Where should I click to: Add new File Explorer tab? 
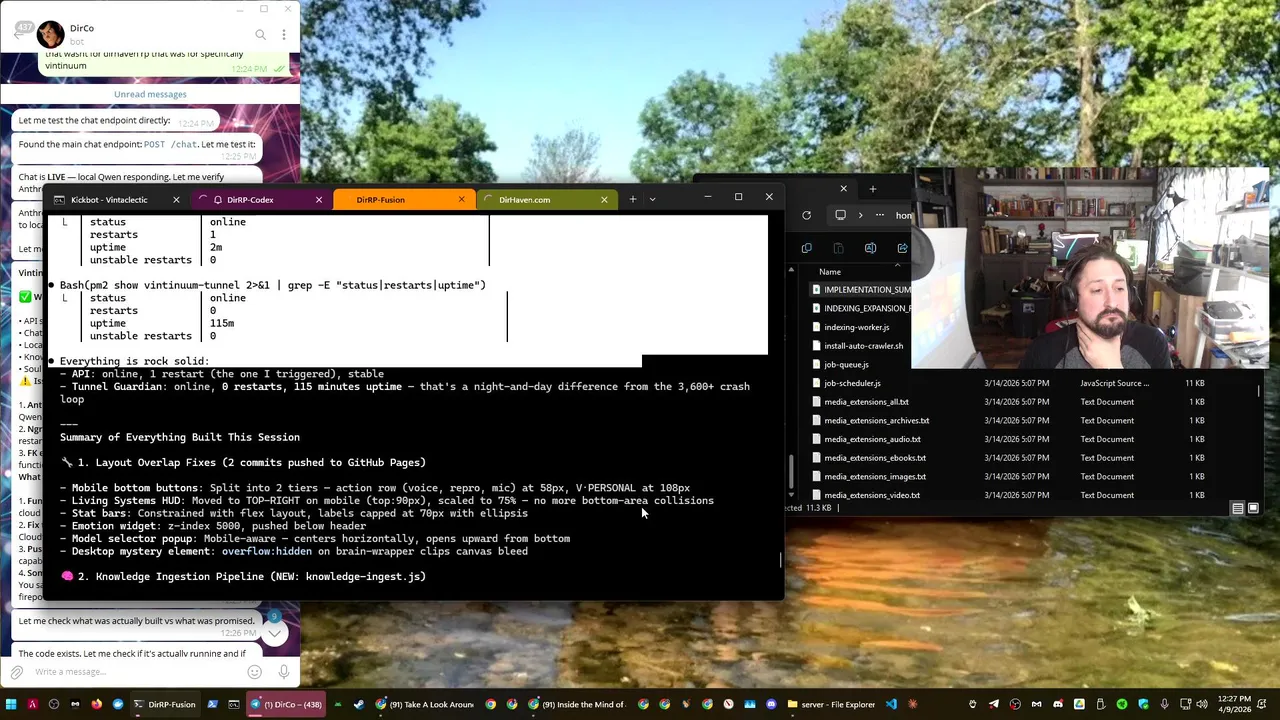click(872, 189)
